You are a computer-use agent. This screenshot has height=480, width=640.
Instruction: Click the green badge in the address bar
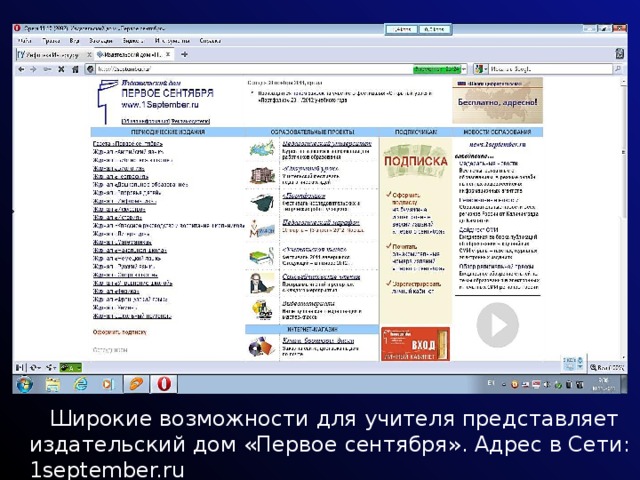click(x=436, y=69)
